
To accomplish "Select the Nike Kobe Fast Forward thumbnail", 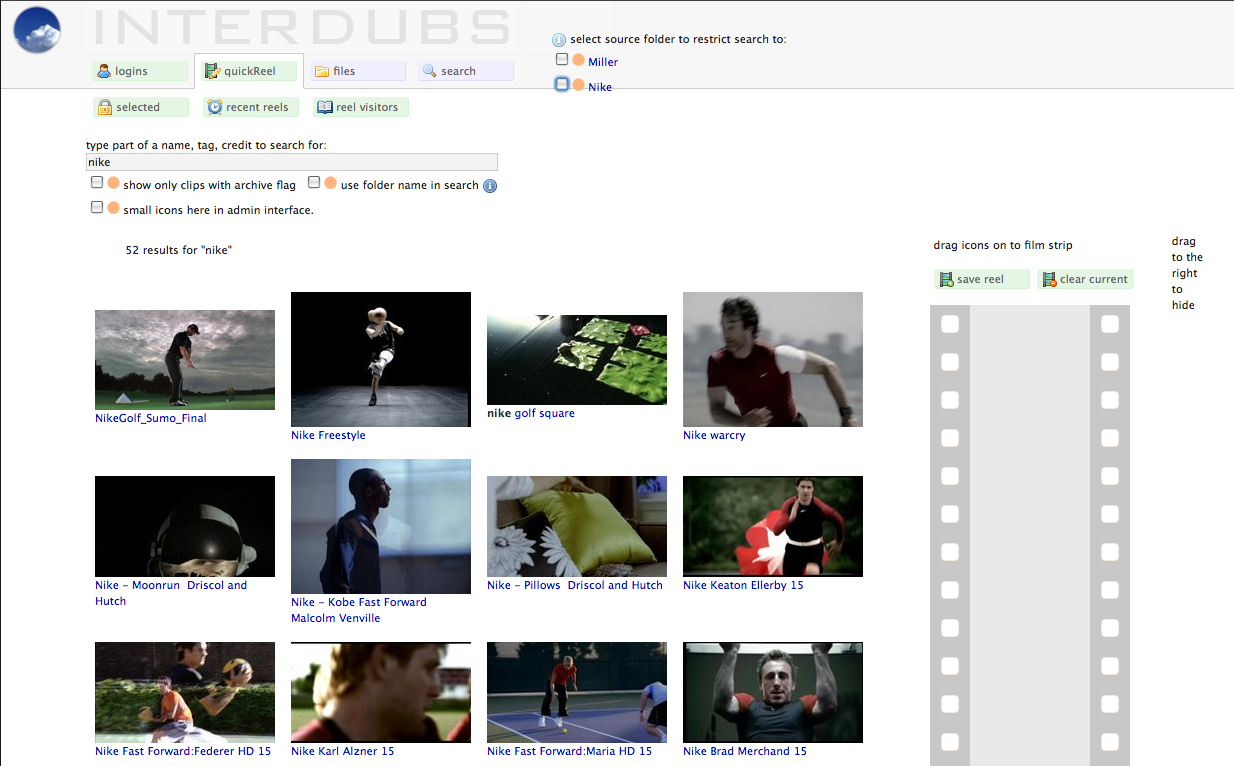I will (381, 526).
